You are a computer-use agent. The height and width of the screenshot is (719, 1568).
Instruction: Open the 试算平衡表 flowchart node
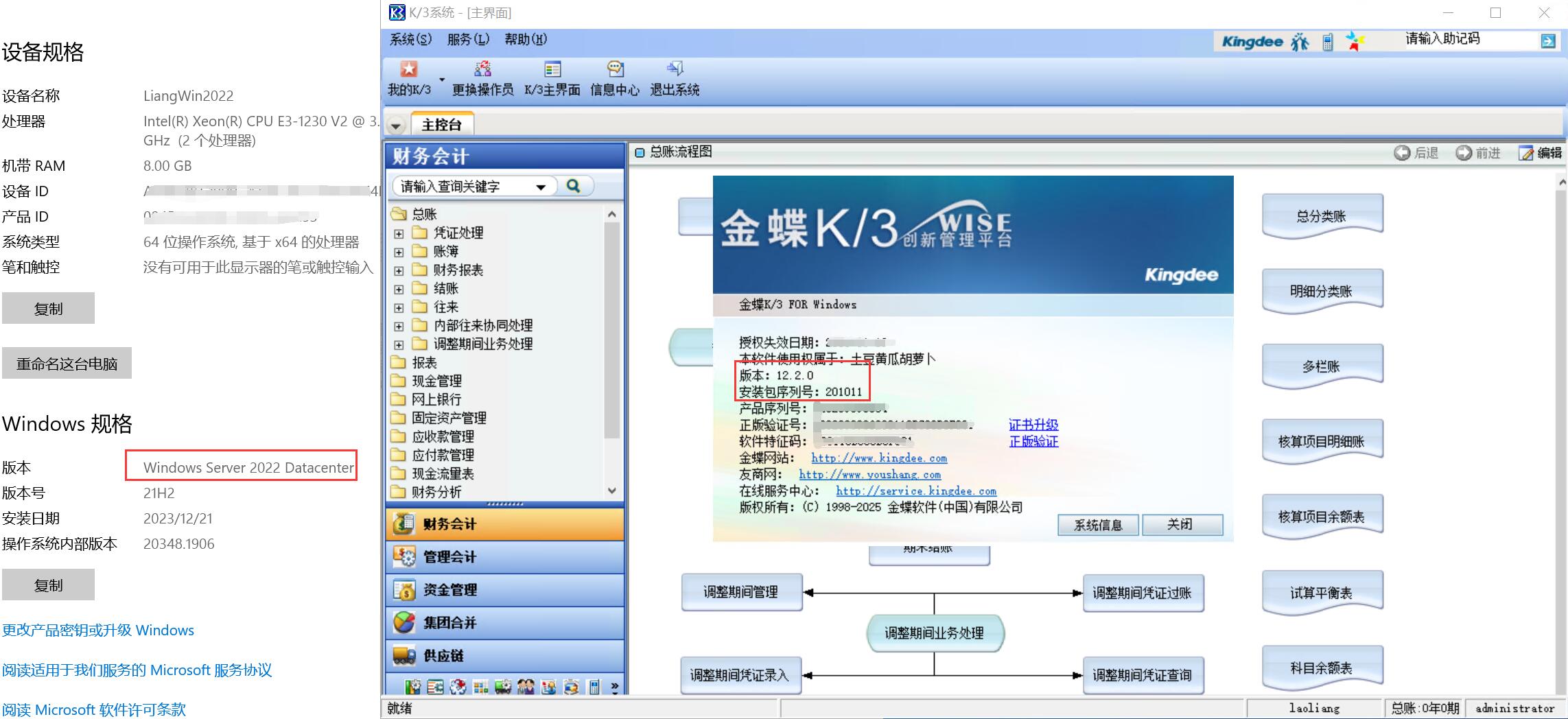click(1322, 593)
